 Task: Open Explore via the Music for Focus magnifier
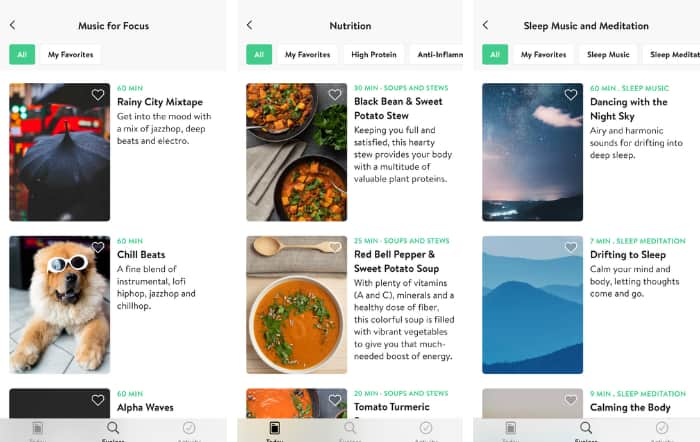point(113,428)
